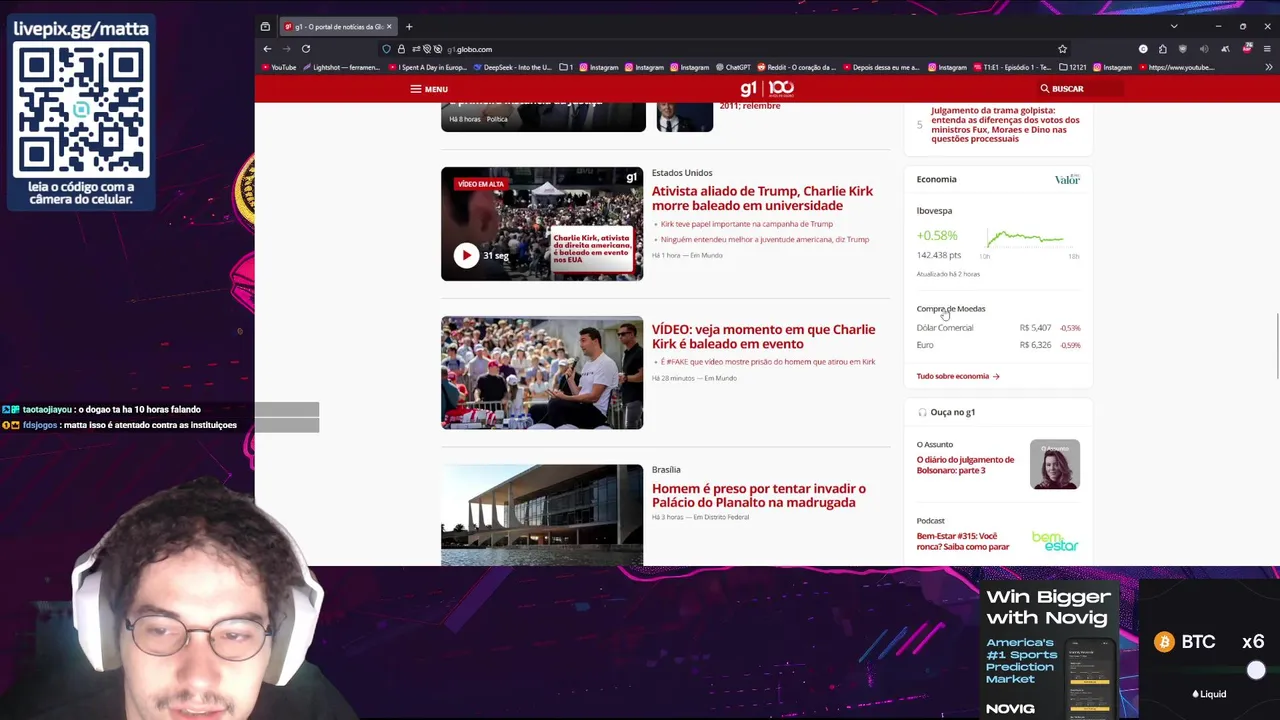Open the YouTube bookmark
The image size is (1280, 720).
(279, 68)
